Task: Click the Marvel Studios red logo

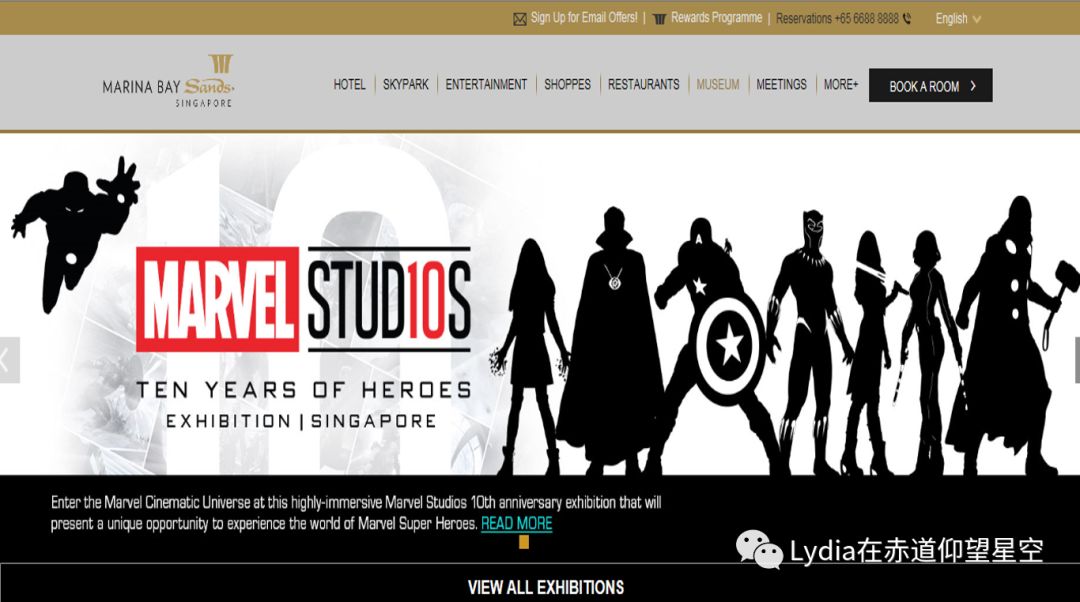Action: coord(218,299)
